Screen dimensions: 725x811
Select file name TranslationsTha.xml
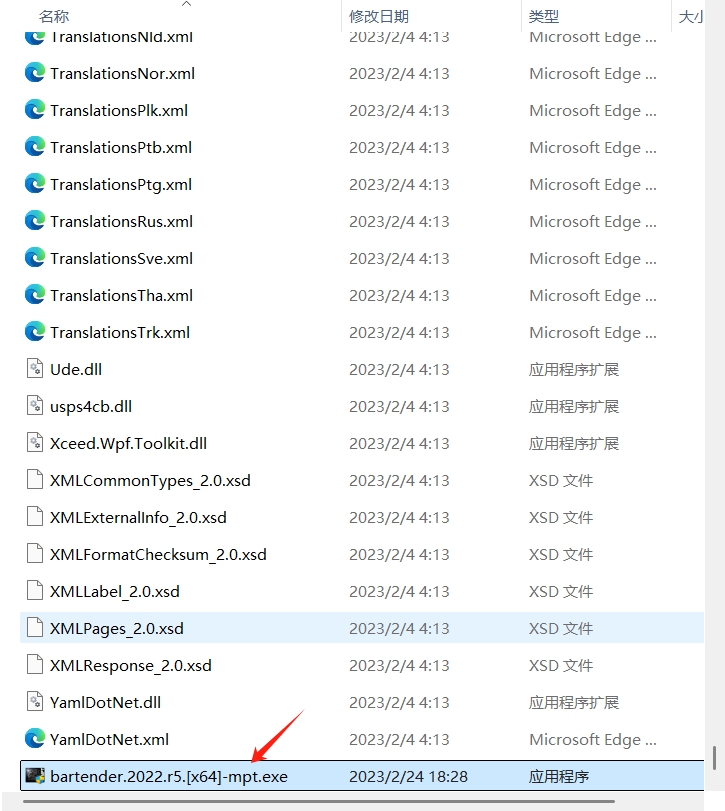click(122, 295)
